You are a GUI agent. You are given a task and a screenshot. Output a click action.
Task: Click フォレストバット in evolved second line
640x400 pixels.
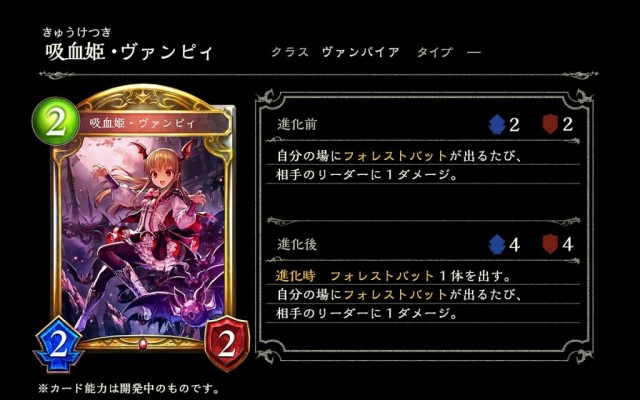(x=396, y=295)
